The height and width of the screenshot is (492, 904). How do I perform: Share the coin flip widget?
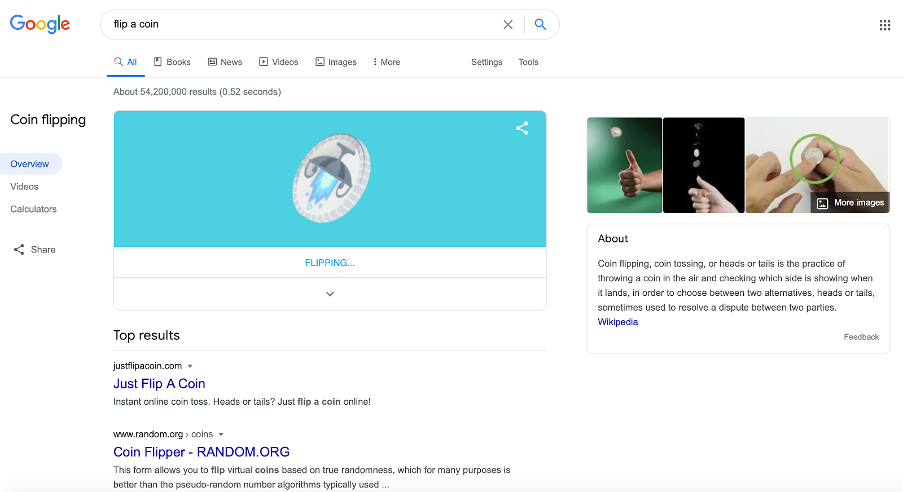(522, 128)
